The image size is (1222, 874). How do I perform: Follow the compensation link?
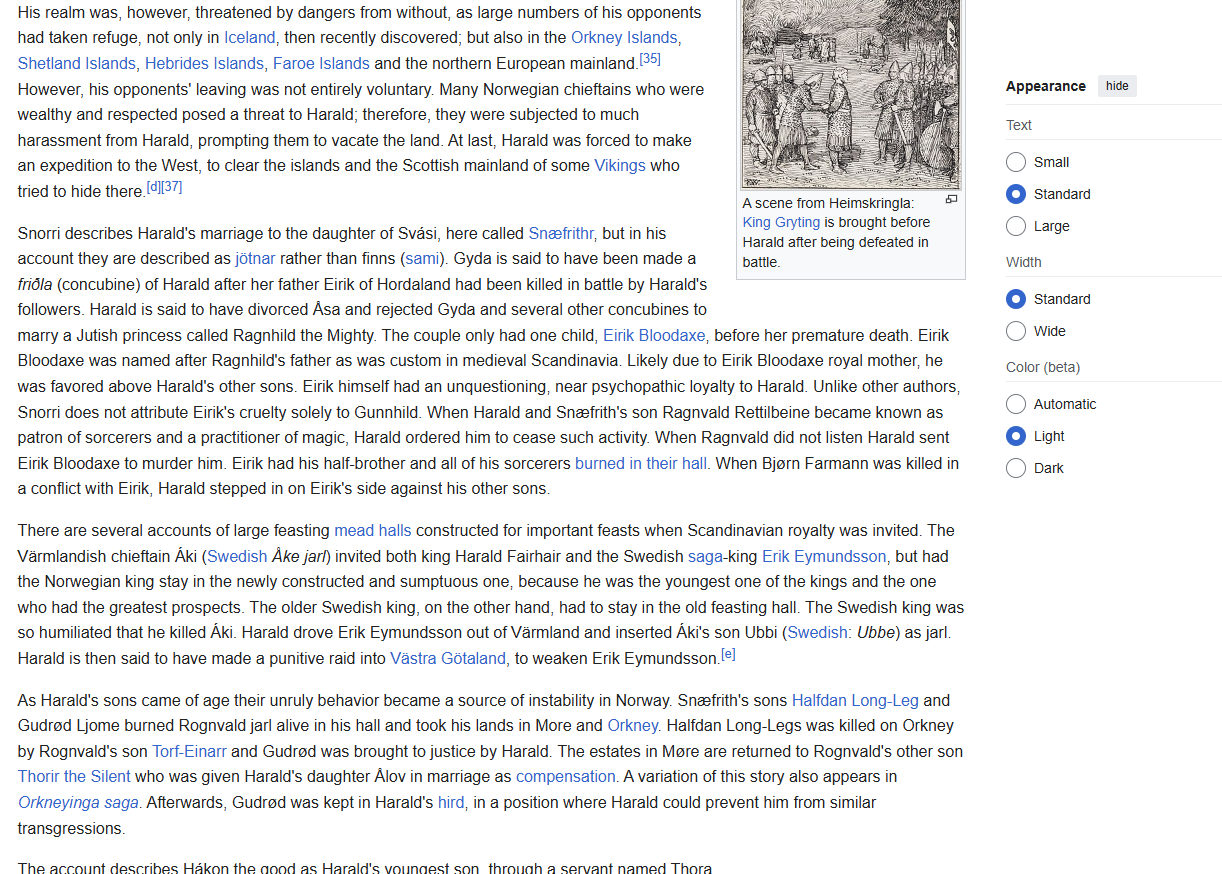click(566, 776)
